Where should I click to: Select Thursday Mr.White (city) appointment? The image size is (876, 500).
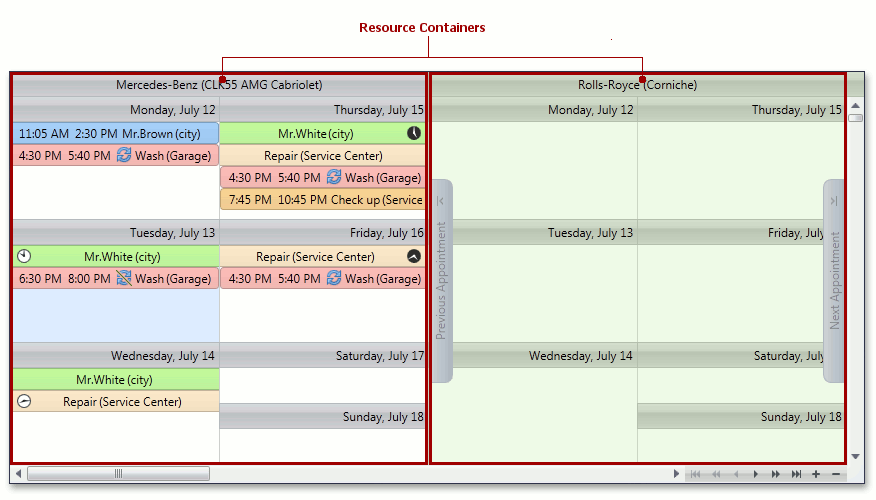[322, 134]
